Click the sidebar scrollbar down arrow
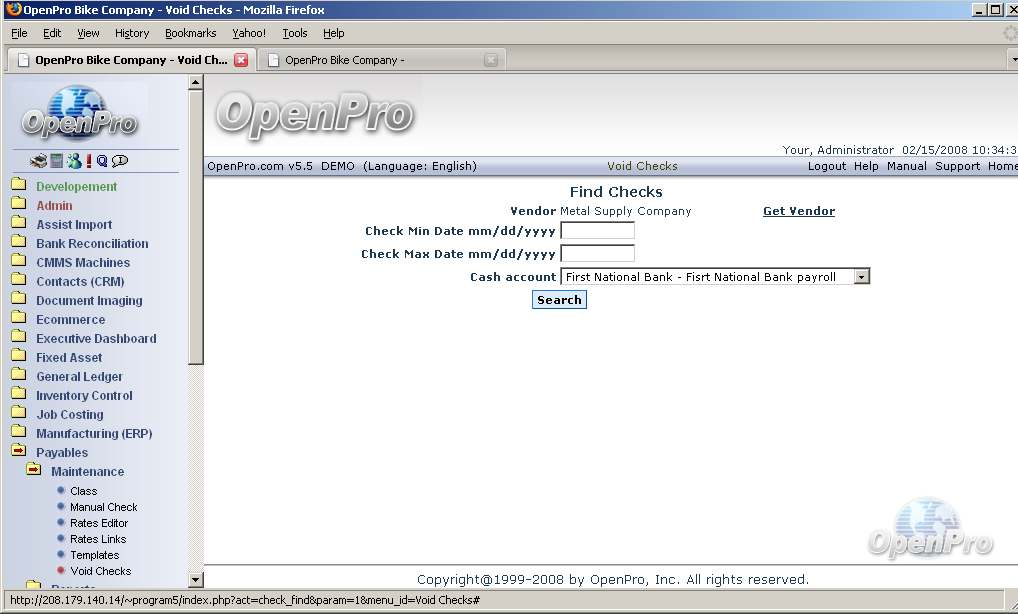 click(x=195, y=580)
